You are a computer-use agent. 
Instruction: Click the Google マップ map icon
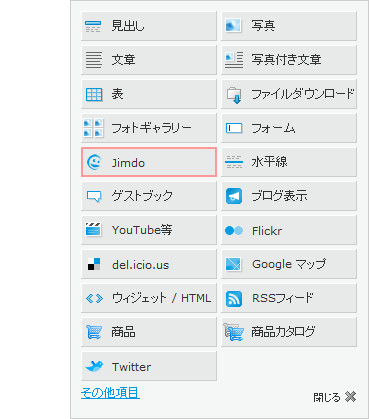pos(233,264)
